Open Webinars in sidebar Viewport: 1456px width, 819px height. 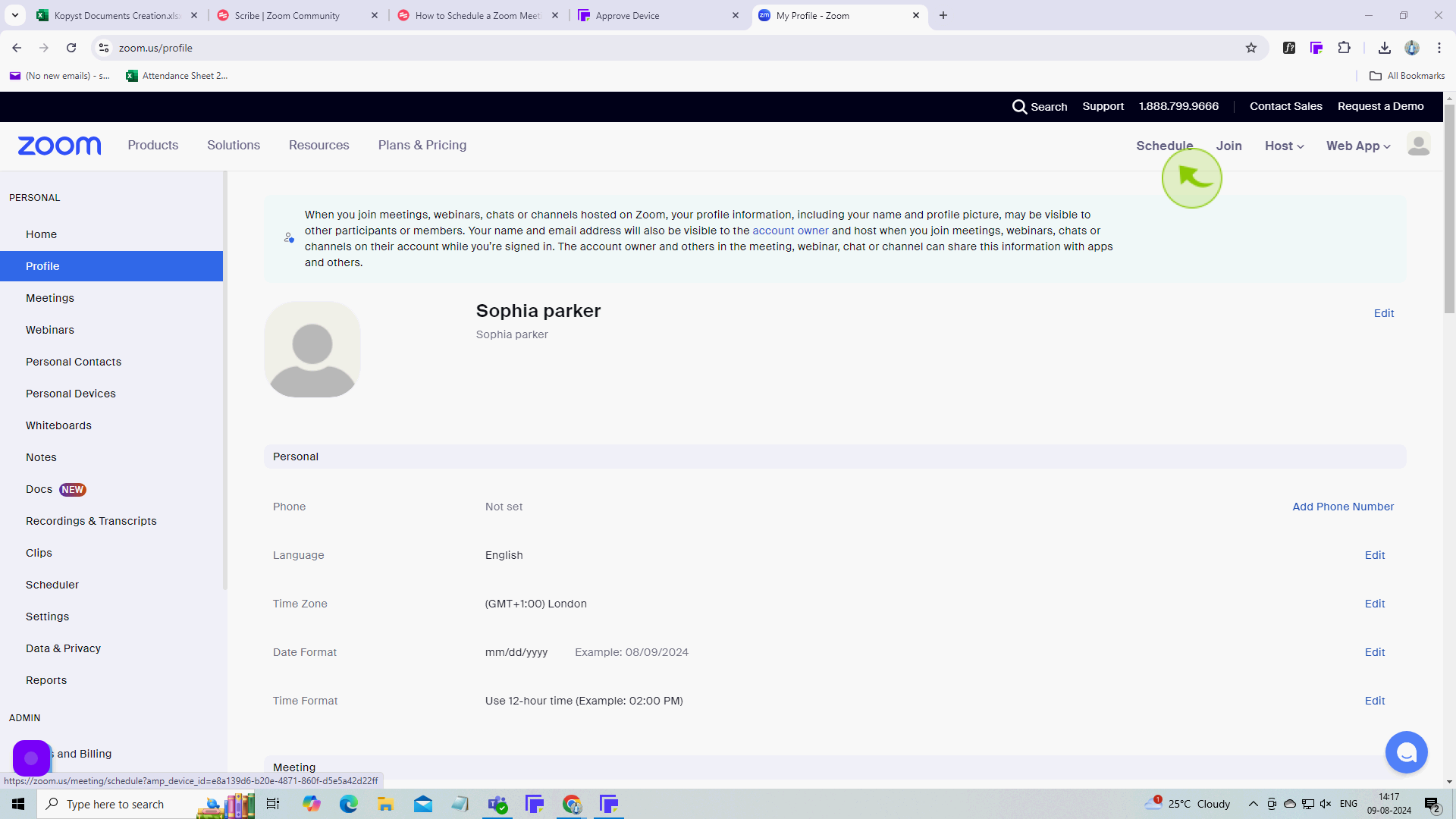coord(111,330)
